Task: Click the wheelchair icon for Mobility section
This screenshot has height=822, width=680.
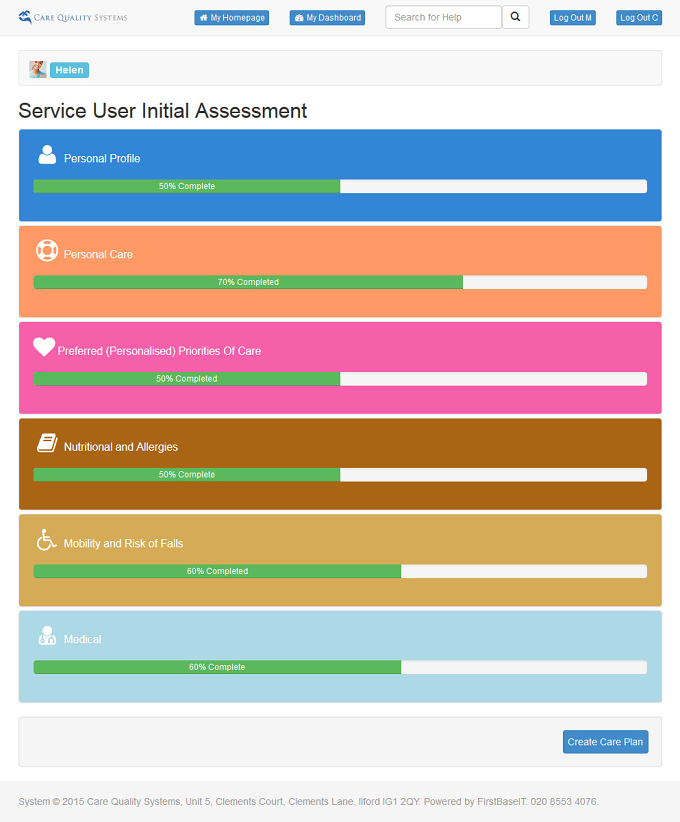Action: (x=46, y=539)
